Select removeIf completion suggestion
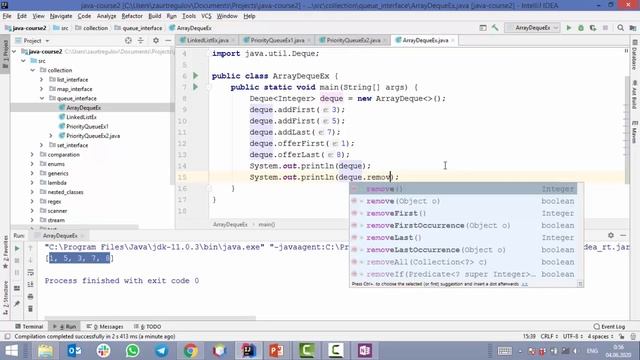 [464, 274]
